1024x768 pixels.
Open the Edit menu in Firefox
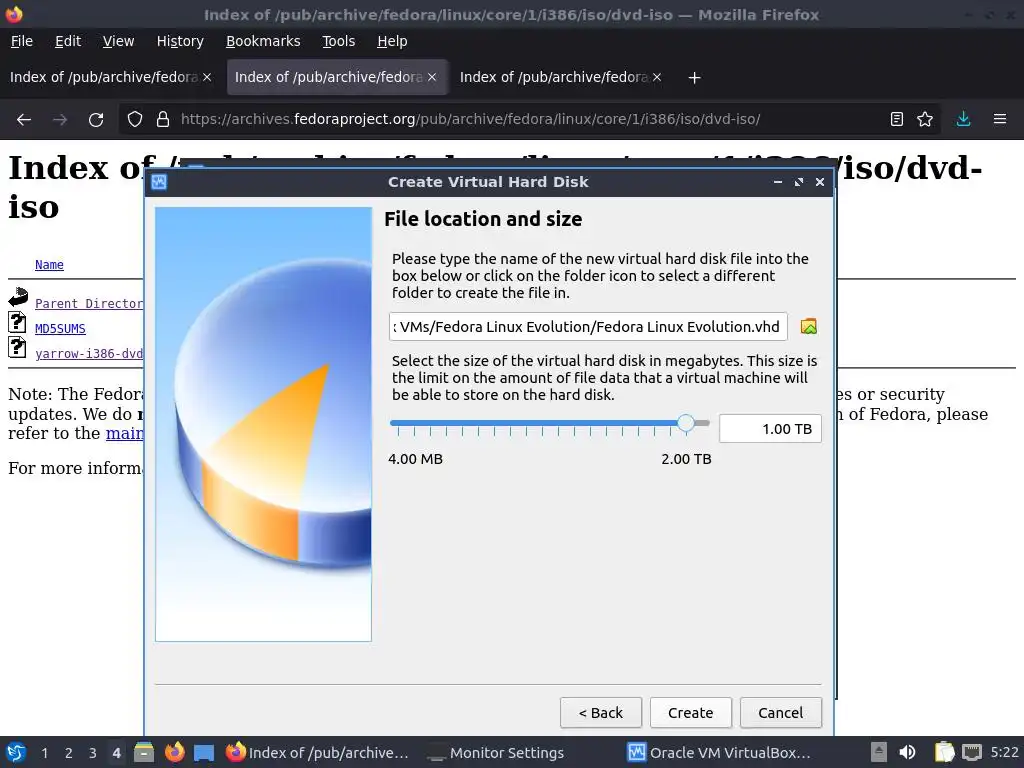point(68,41)
